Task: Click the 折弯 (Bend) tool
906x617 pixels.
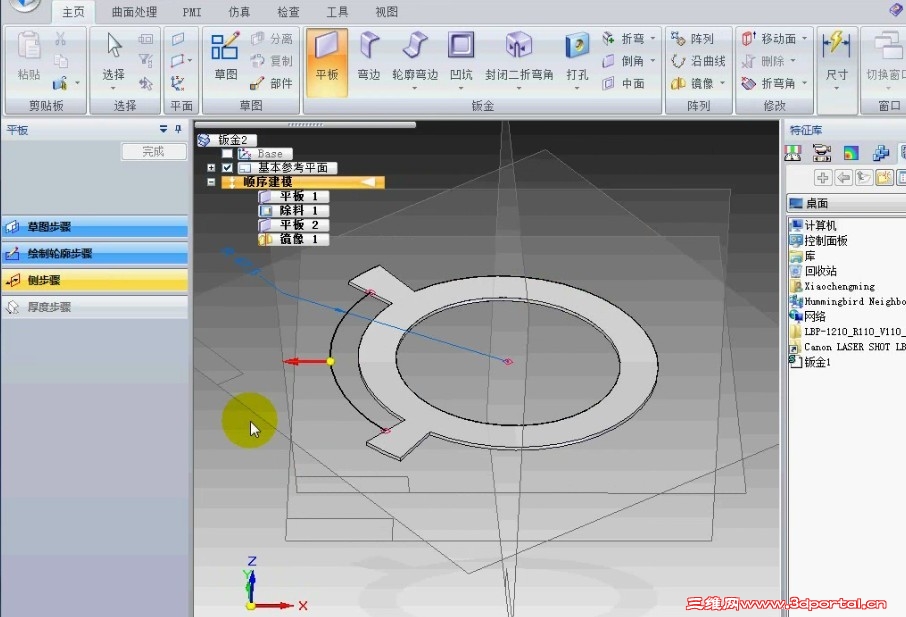Action: tap(623, 39)
